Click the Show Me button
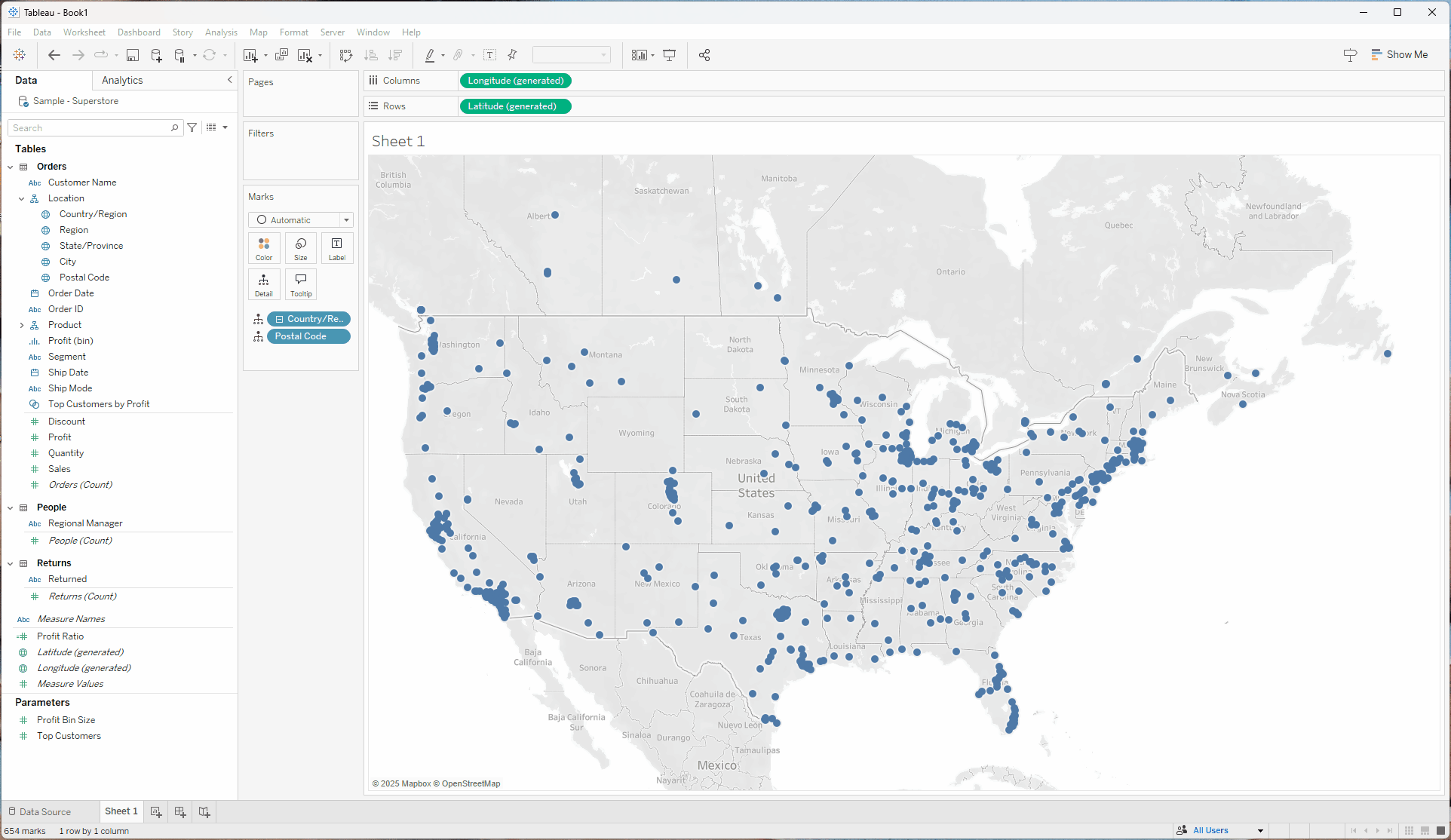Viewport: 1451px width, 840px height. pos(1400,54)
